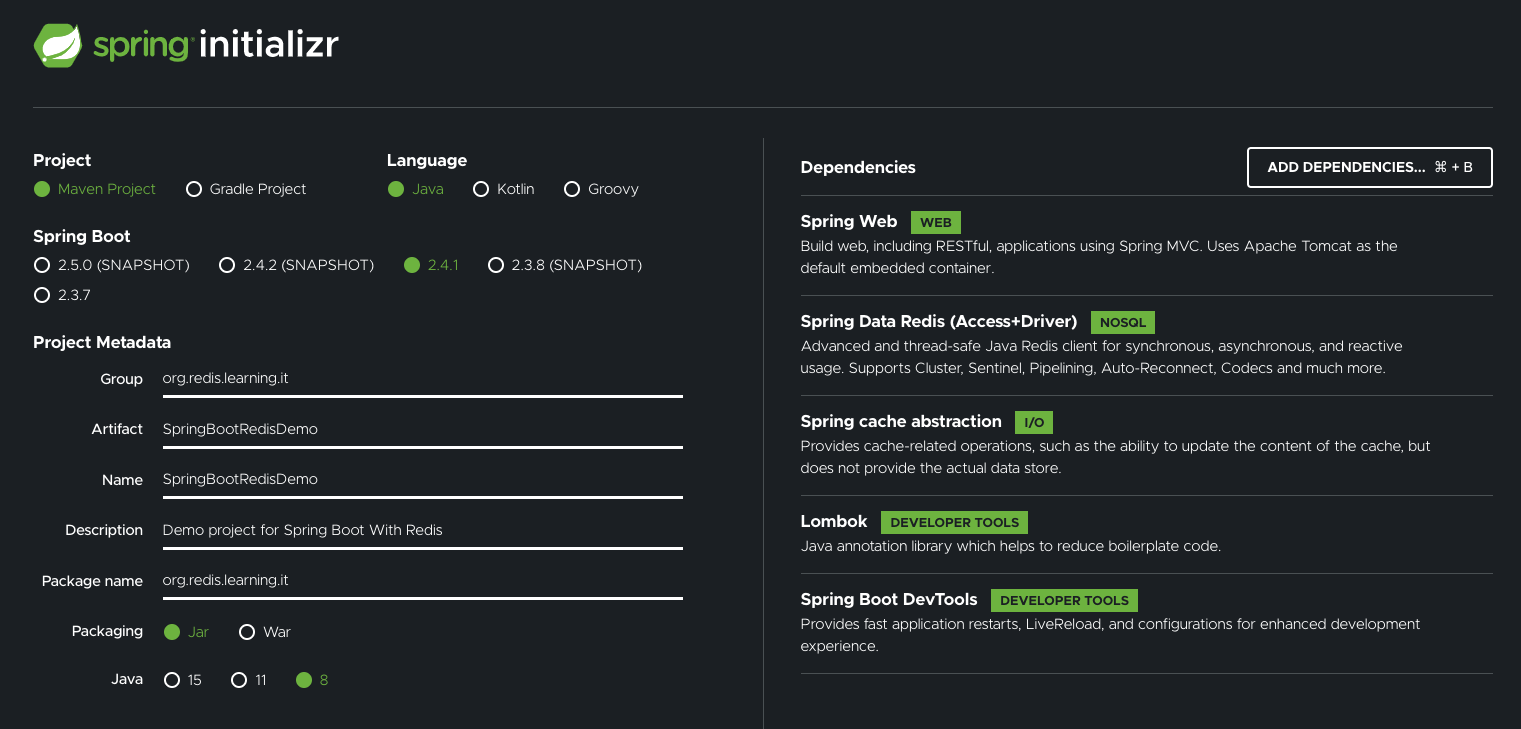Screen dimensions: 1521x729
Task: Click the NOSQL tag badge
Action: 1123,322
